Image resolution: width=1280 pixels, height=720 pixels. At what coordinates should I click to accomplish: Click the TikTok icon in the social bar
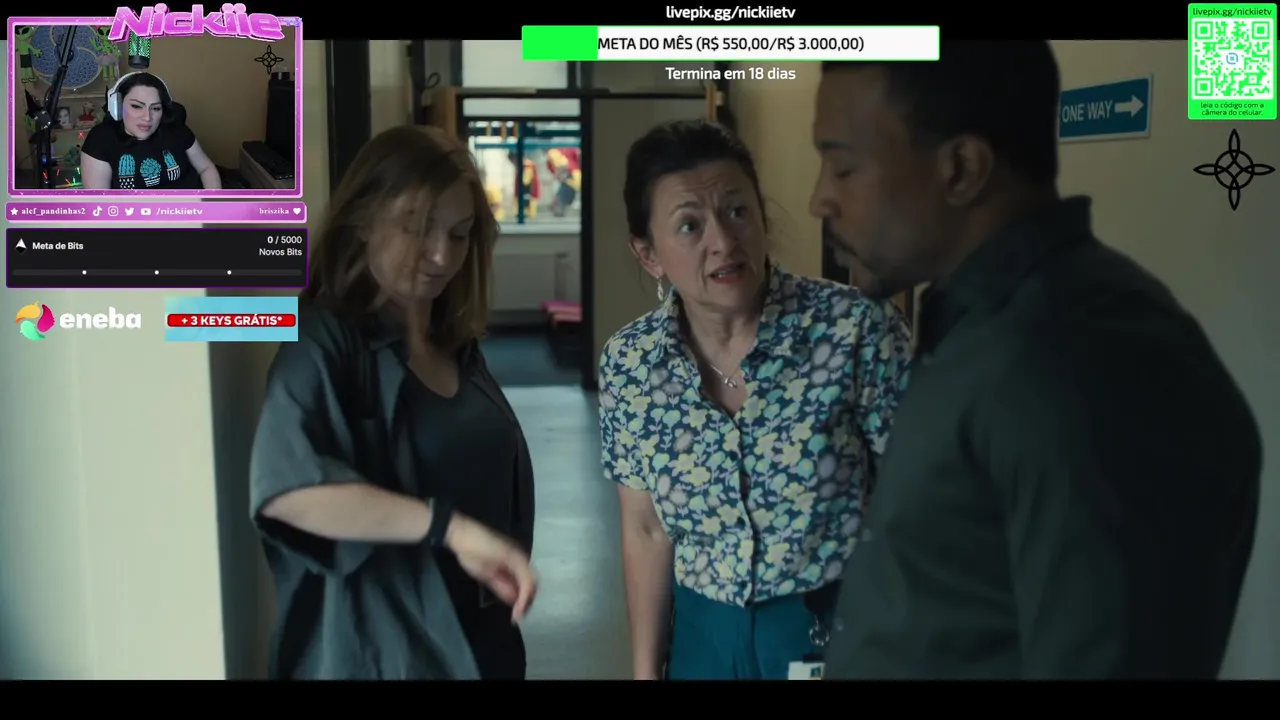click(98, 212)
